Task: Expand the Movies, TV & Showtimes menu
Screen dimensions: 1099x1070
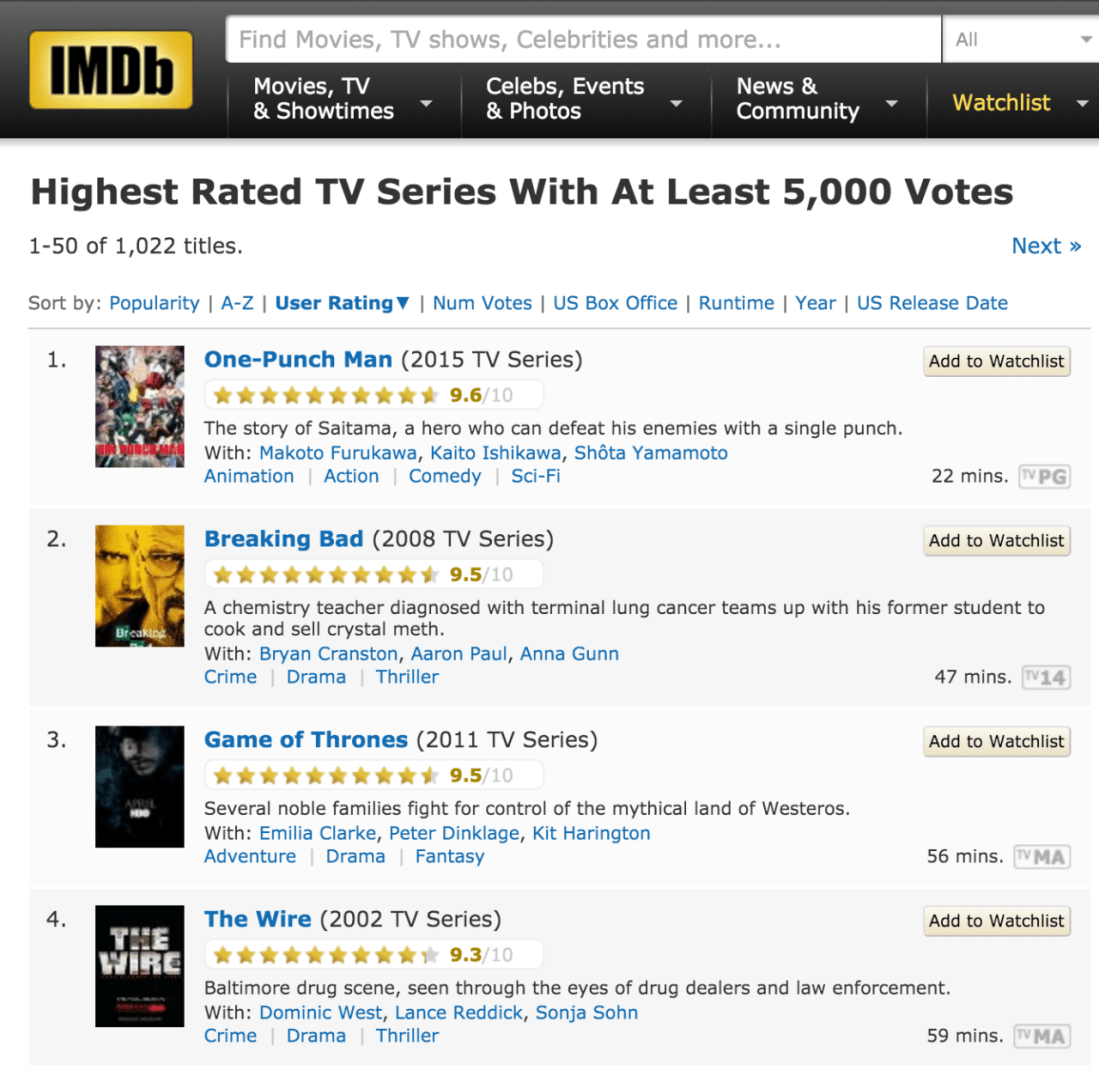Action: [342, 99]
